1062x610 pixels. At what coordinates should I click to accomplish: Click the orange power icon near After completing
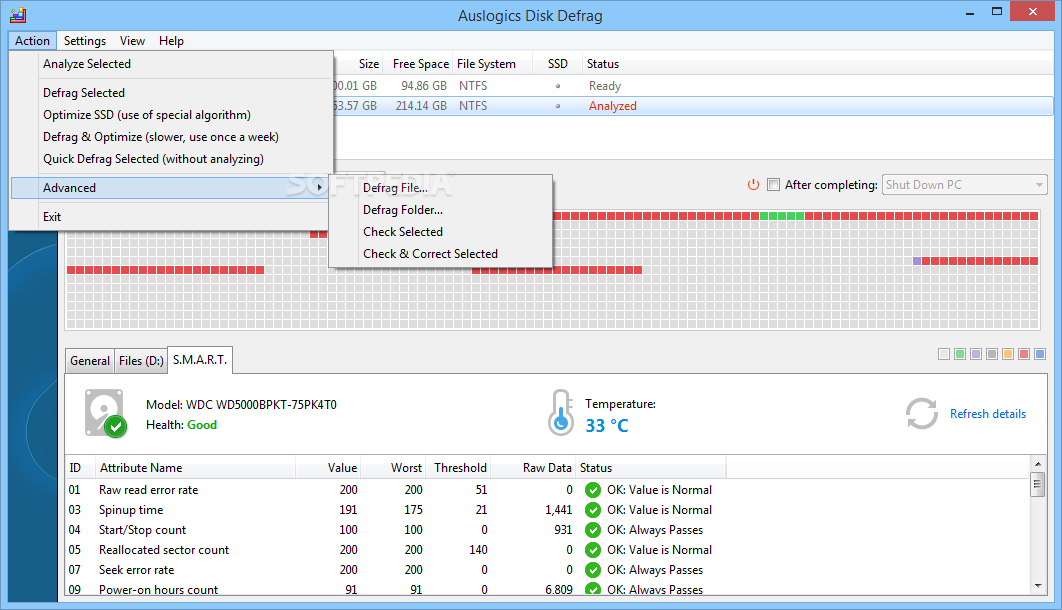[x=753, y=184]
